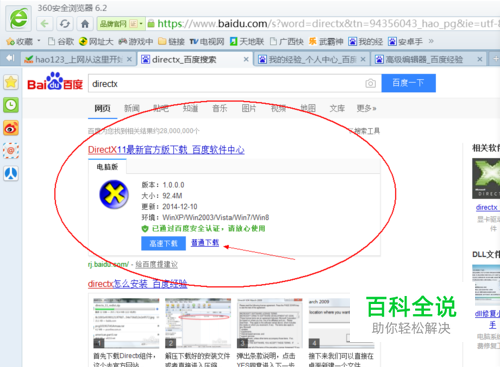Image resolution: width=500 pixels, height=367 pixels.
Task: Go to the browser home page icon
Action: (x=85, y=24)
